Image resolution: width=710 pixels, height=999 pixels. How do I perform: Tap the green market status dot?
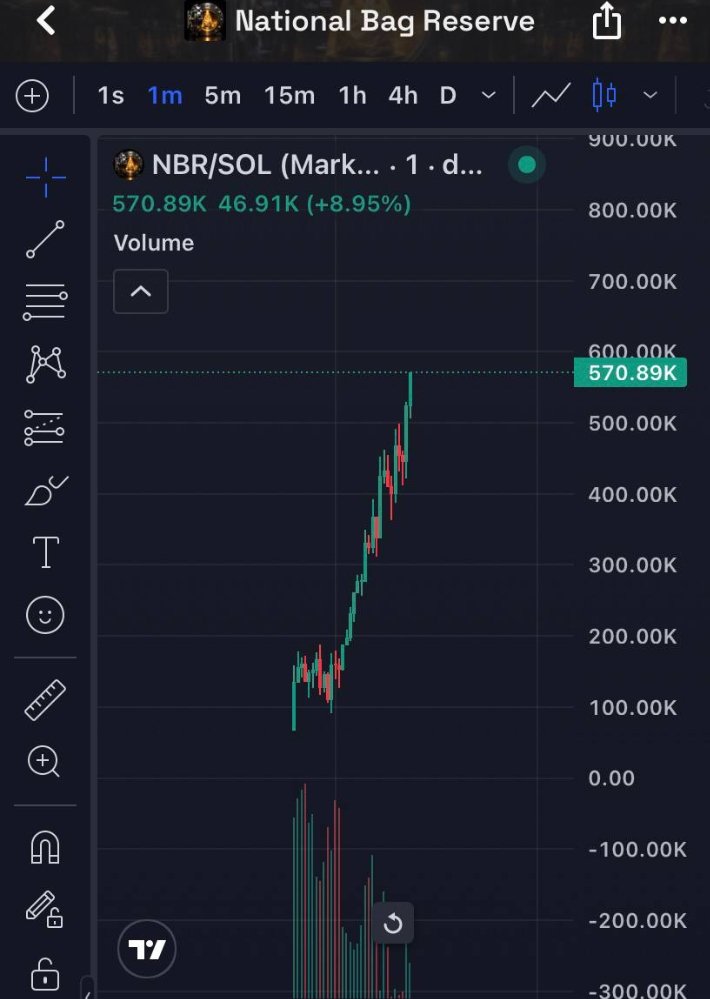point(526,165)
